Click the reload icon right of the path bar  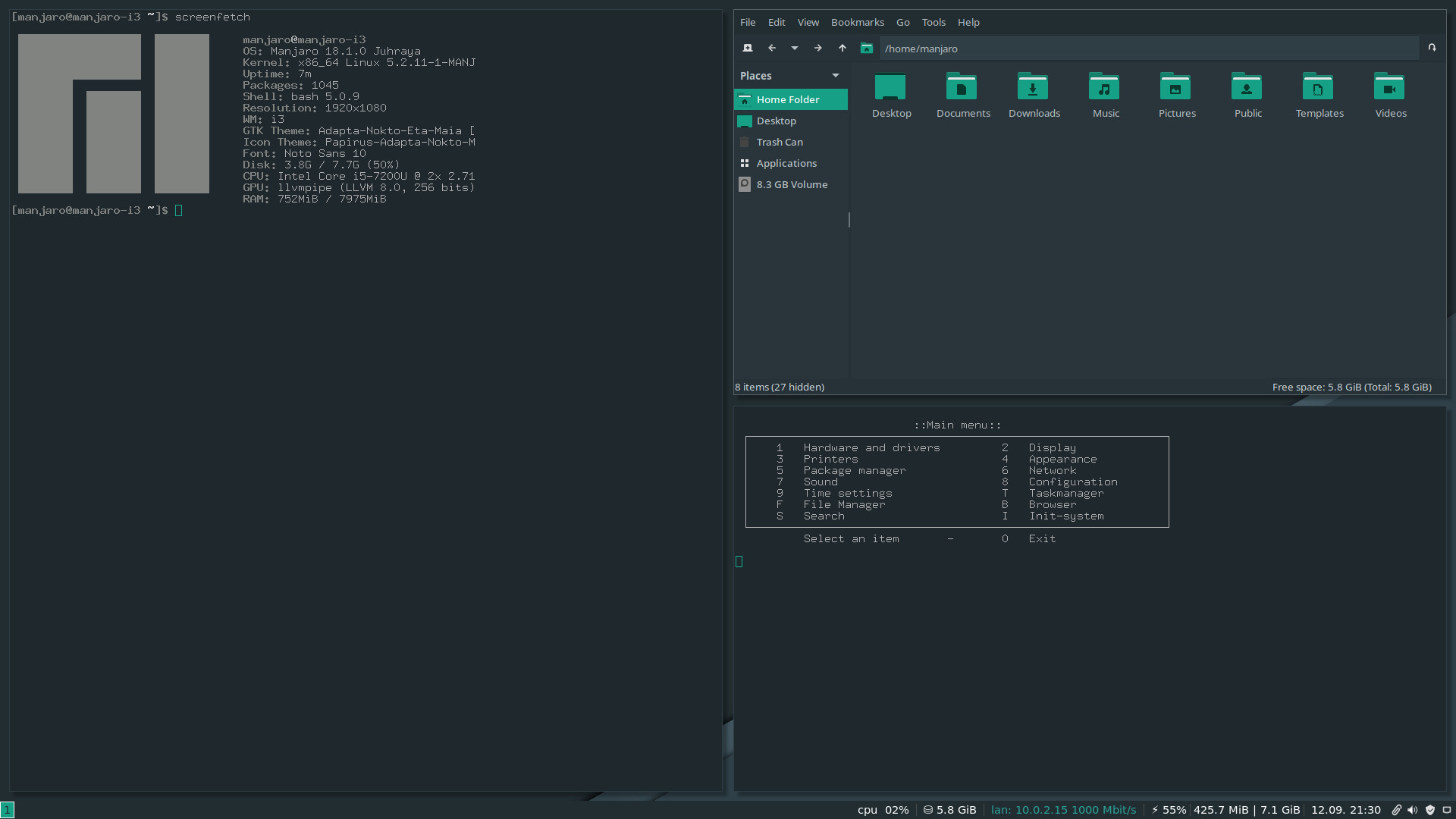point(1432,47)
